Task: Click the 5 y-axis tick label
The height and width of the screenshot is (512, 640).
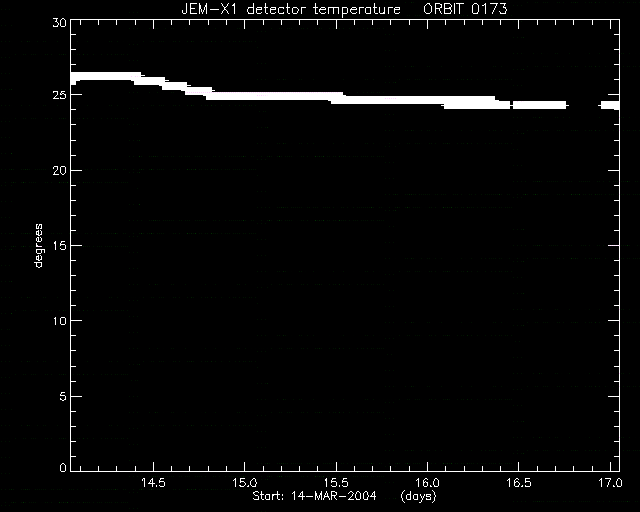Action: (x=63, y=396)
